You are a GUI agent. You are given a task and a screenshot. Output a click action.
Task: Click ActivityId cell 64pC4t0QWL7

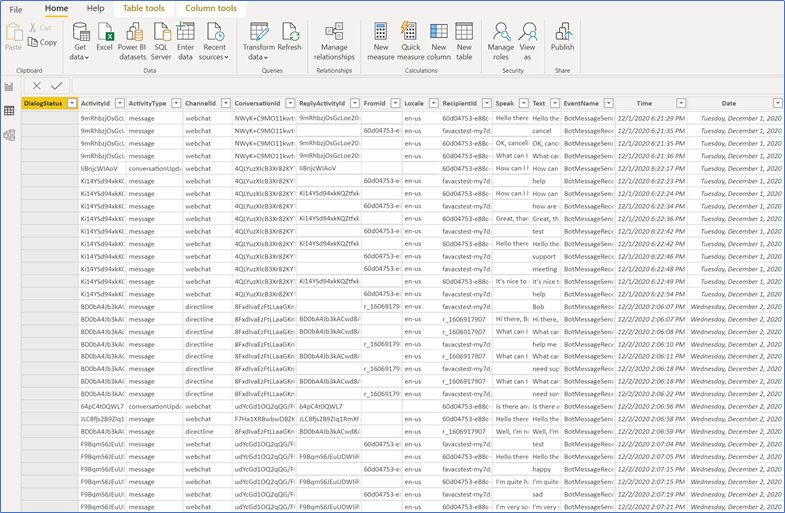pyautogui.click(x=102, y=407)
